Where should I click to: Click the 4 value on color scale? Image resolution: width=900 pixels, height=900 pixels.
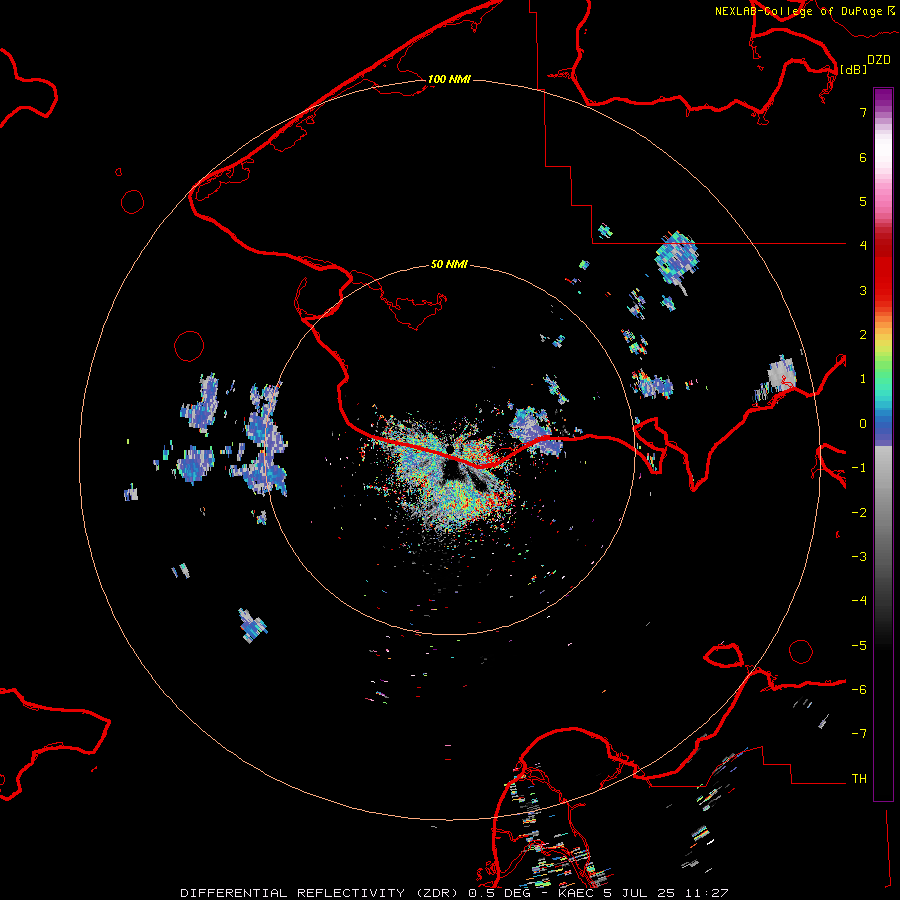tap(863, 246)
